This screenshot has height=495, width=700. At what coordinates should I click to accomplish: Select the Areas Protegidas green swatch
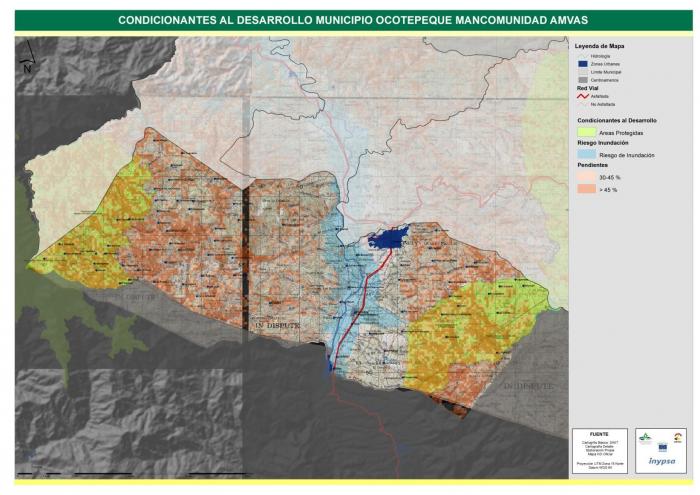tap(584, 132)
